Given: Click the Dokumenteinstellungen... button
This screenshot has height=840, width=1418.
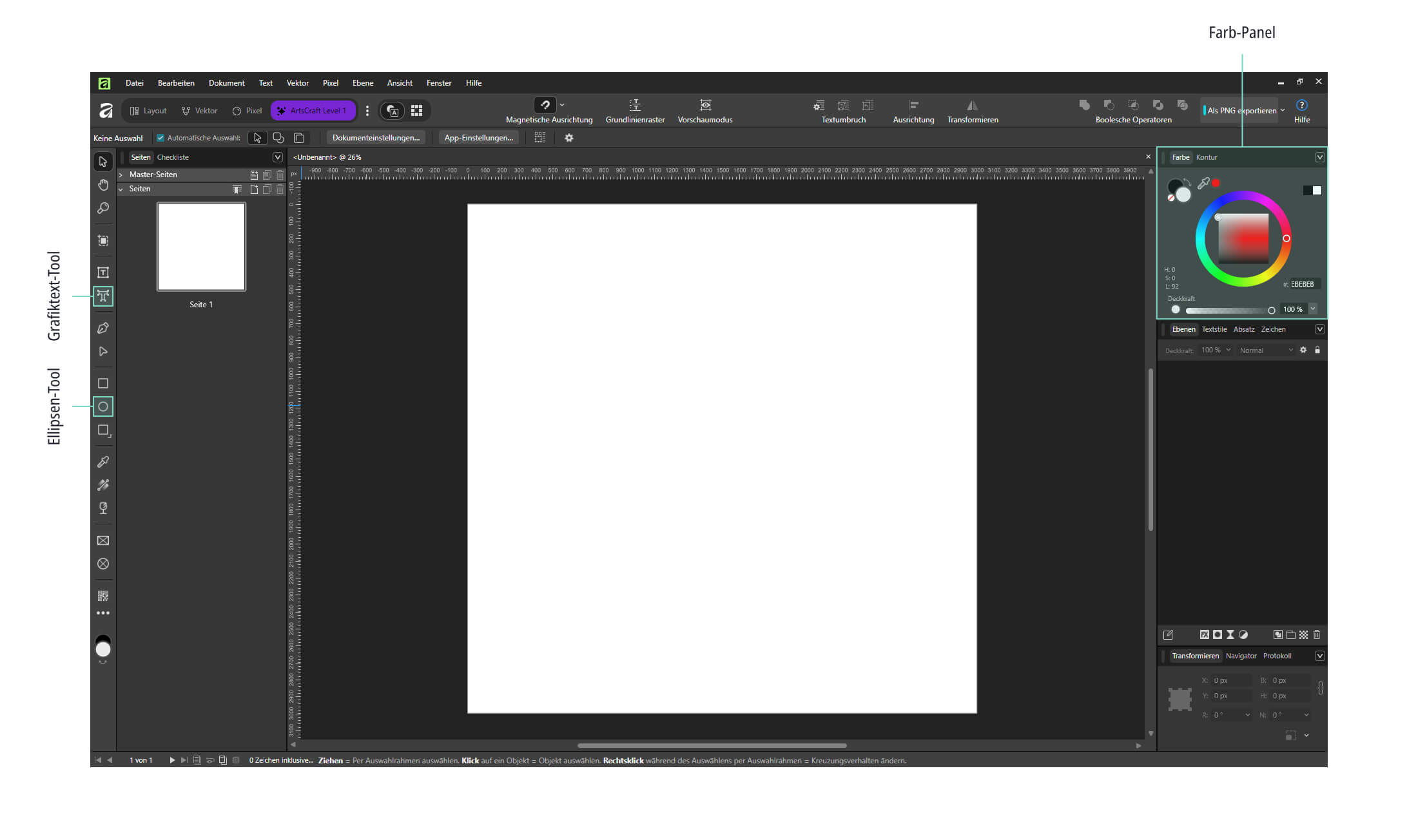Looking at the screenshot, I should pyautogui.click(x=376, y=138).
